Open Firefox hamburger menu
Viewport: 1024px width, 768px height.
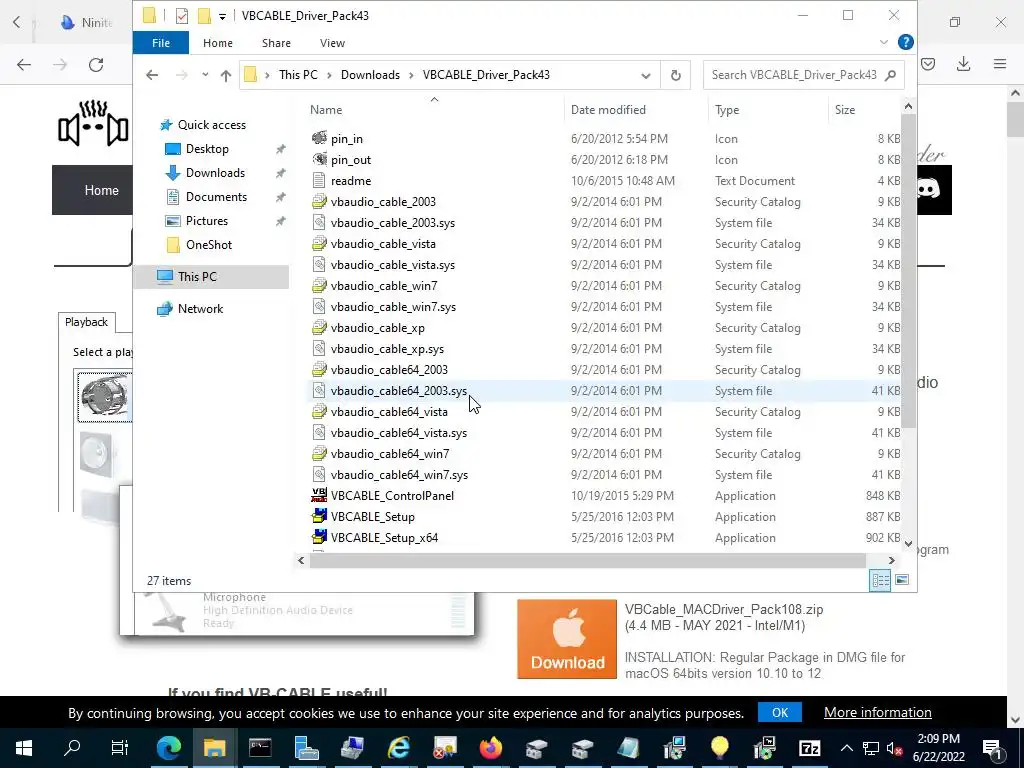coord(1000,64)
